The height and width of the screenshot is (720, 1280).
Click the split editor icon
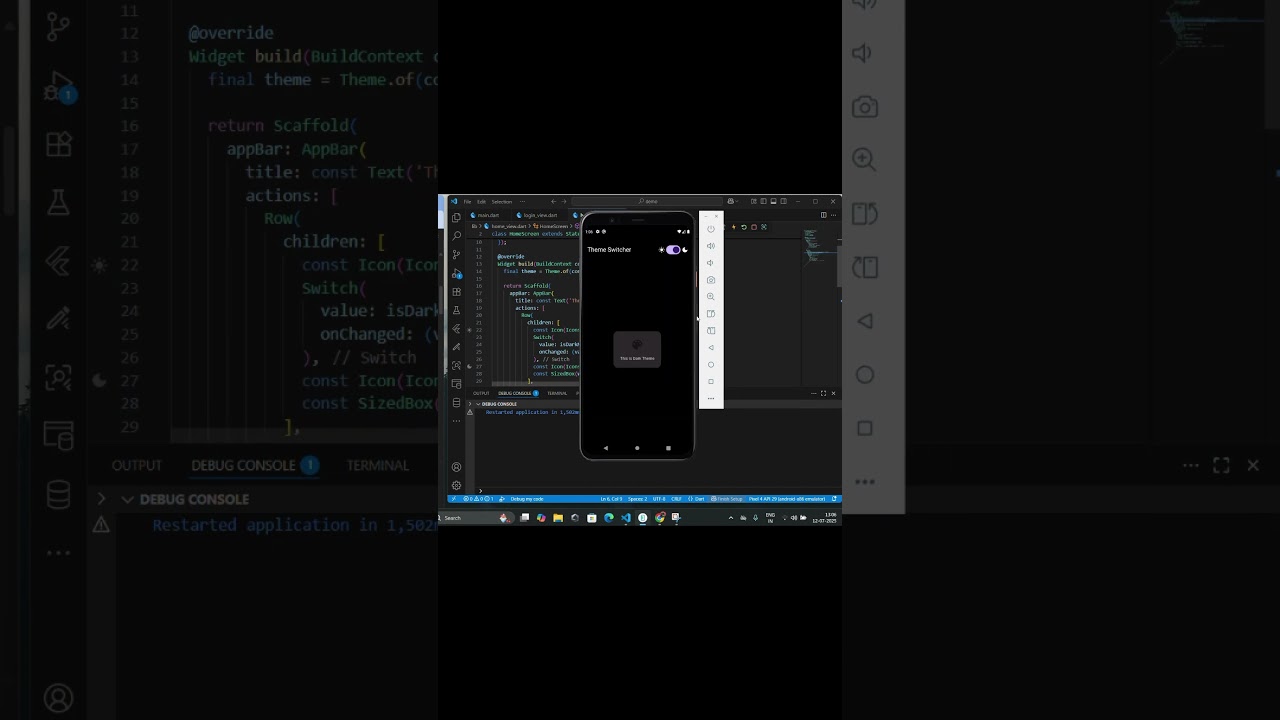coord(824,215)
